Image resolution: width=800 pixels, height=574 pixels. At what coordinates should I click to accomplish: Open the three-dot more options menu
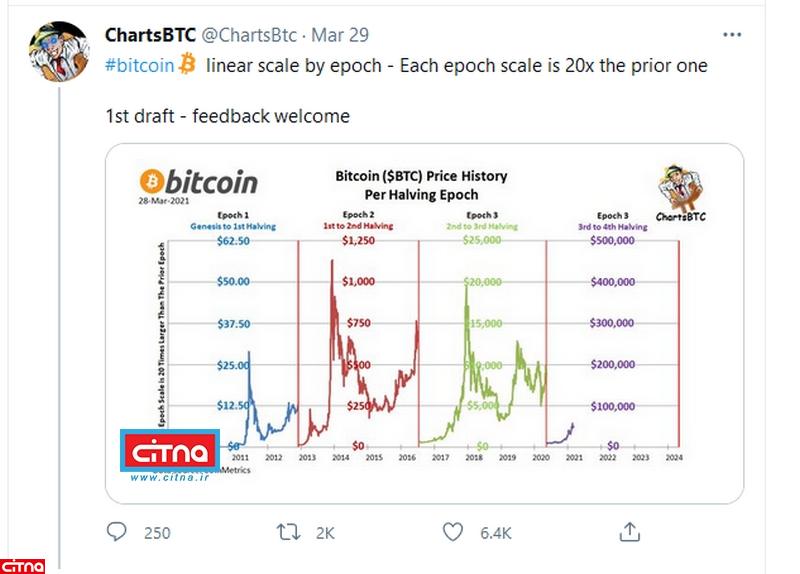732,35
